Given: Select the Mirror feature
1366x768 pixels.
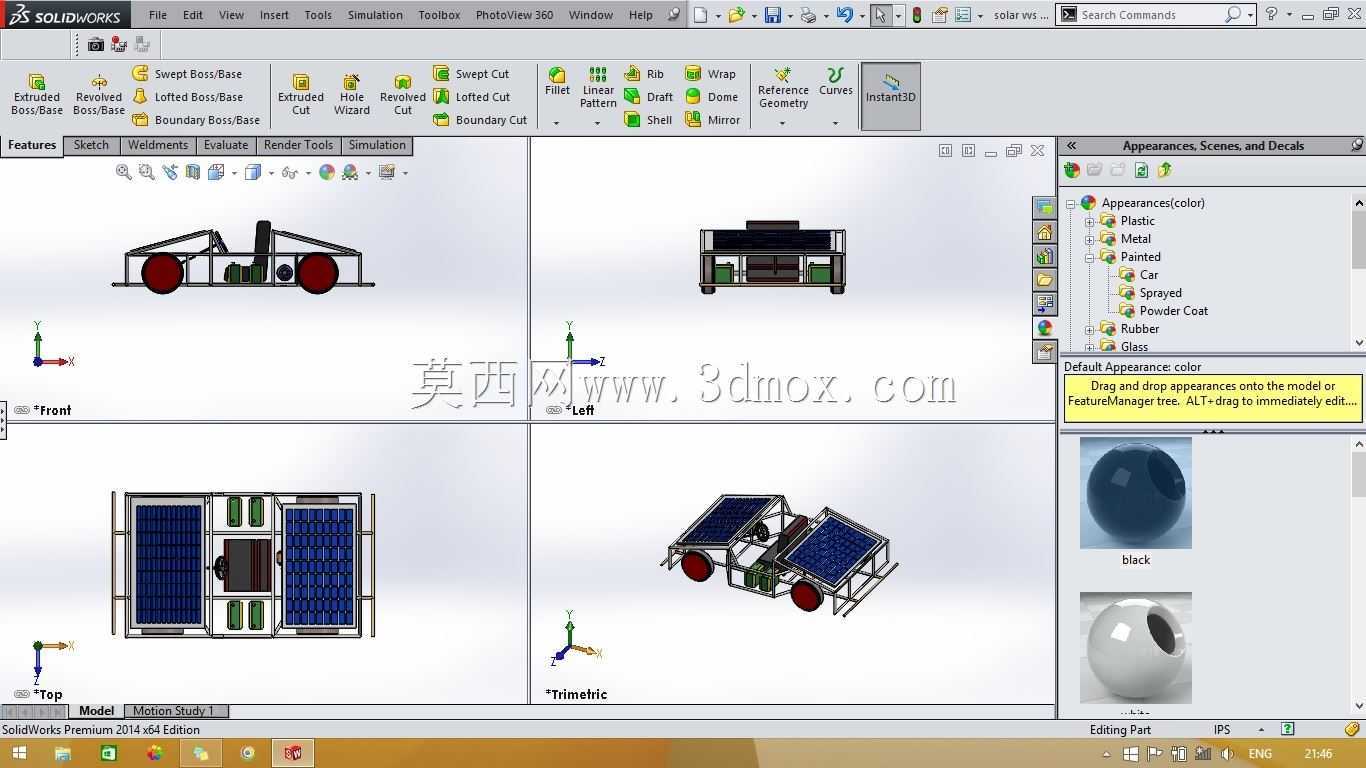Looking at the screenshot, I should pos(712,120).
